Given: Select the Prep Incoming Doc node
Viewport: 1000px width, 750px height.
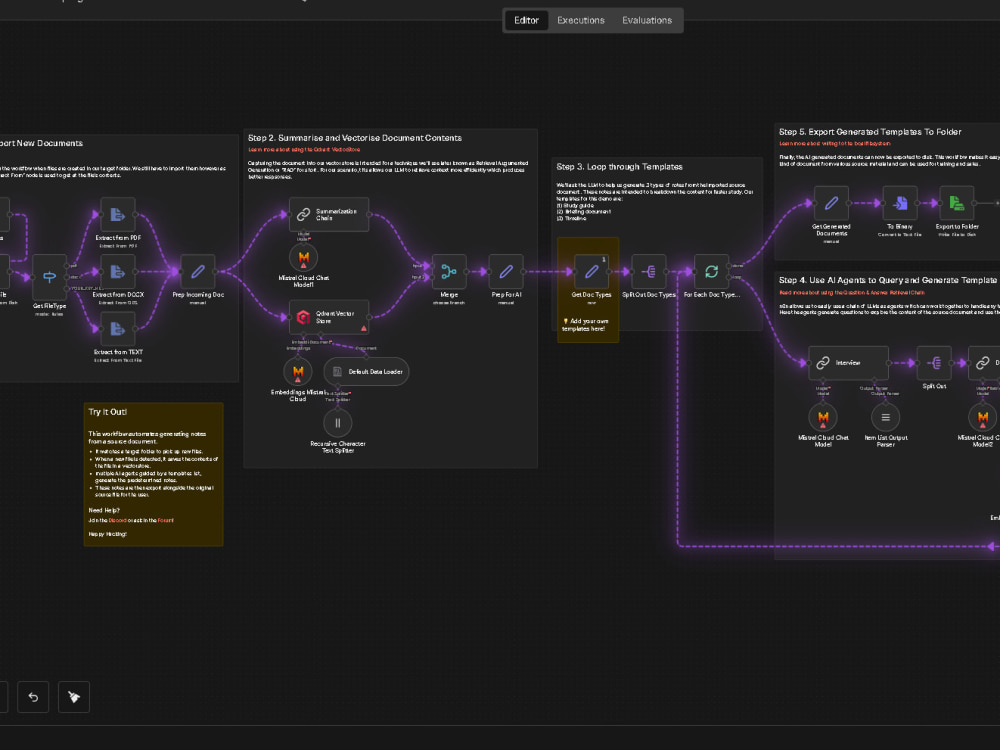Looking at the screenshot, I should point(198,272).
